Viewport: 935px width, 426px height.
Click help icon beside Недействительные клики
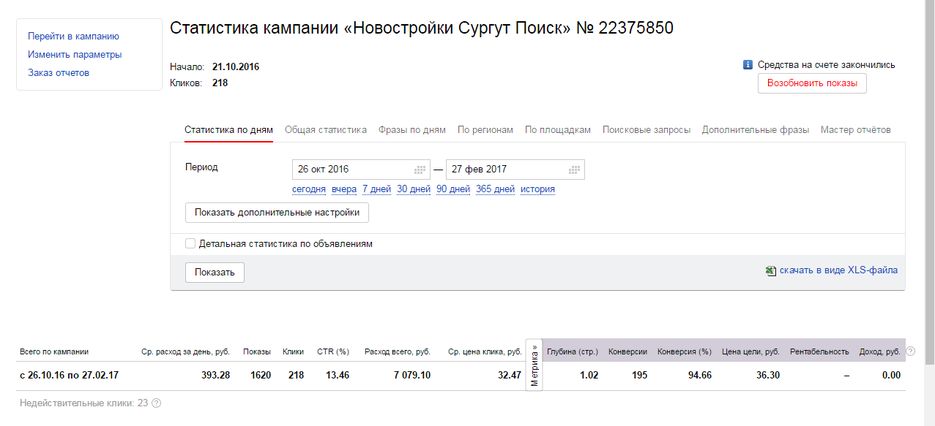[x=156, y=404]
